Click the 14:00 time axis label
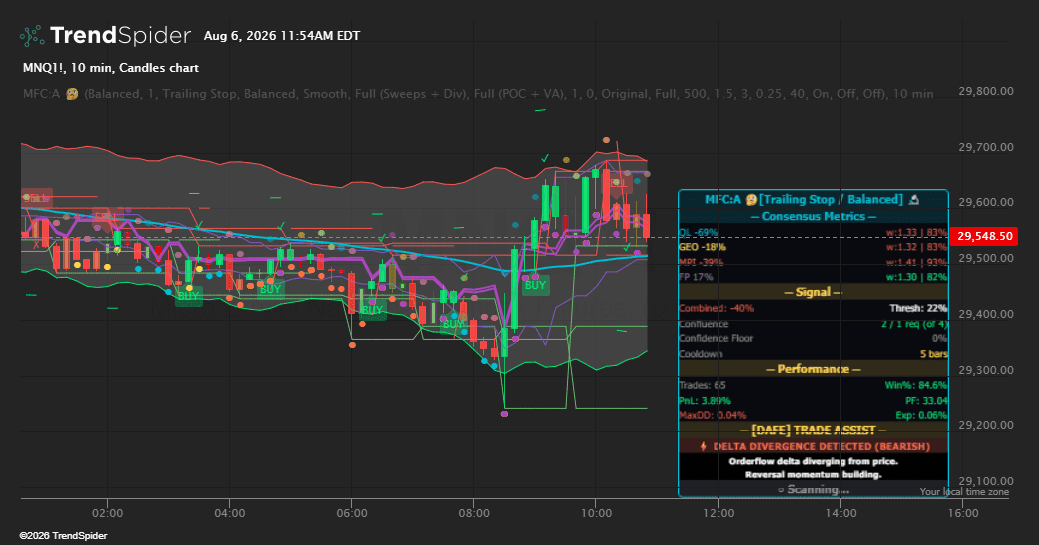Screen dimensions: 1039x545 [x=841, y=513]
